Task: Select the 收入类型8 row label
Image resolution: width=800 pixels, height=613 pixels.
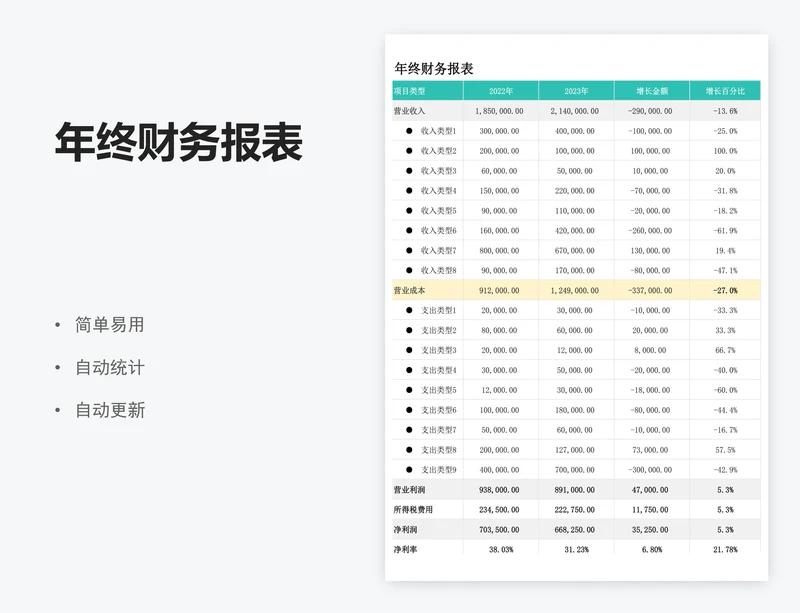Action: coord(438,270)
